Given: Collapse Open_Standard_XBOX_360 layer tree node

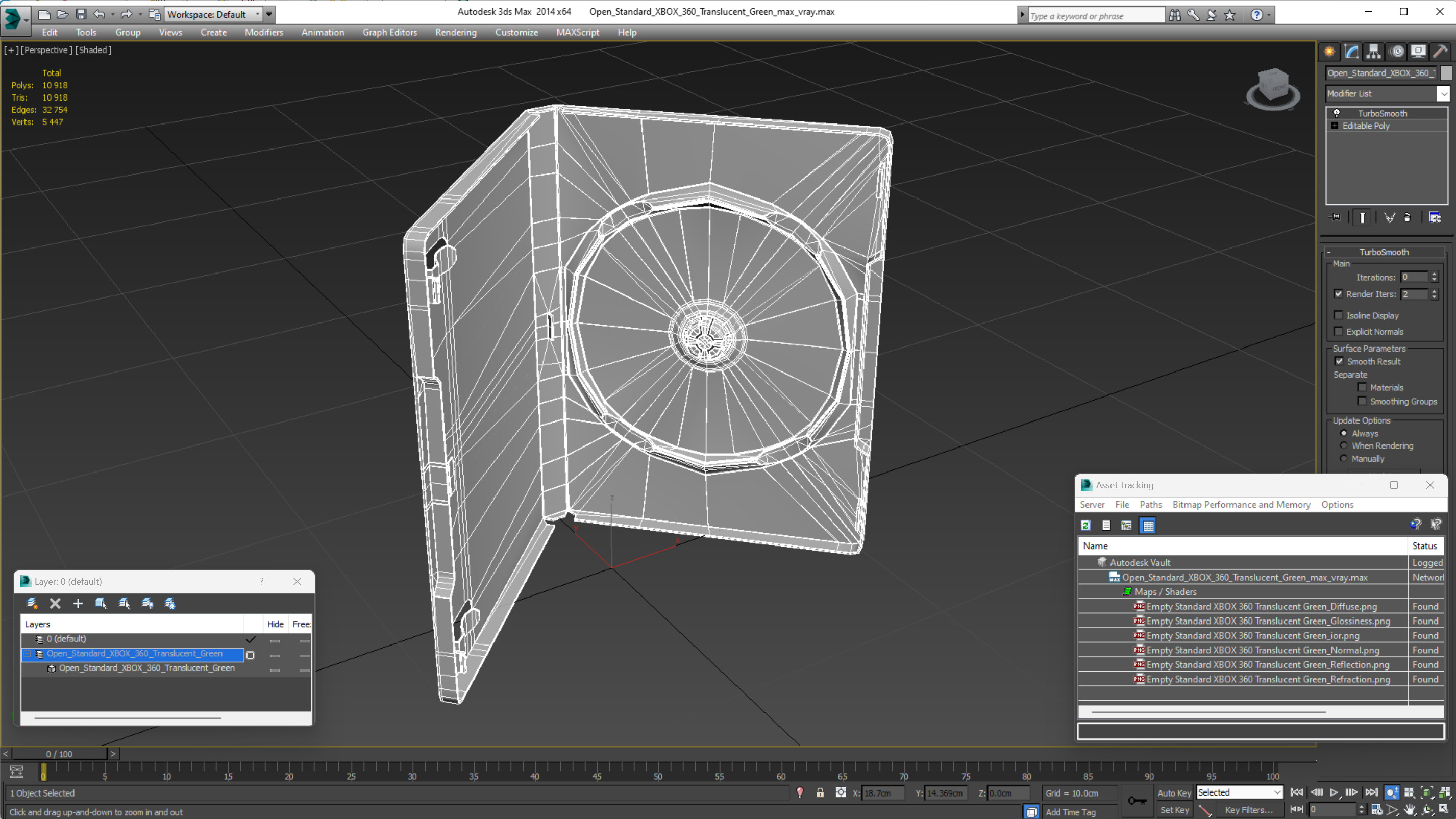Looking at the screenshot, I should point(28,653).
